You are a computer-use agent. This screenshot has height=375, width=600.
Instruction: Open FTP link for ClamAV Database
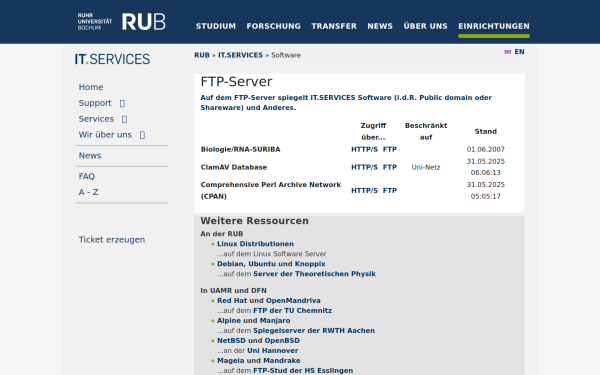click(390, 168)
